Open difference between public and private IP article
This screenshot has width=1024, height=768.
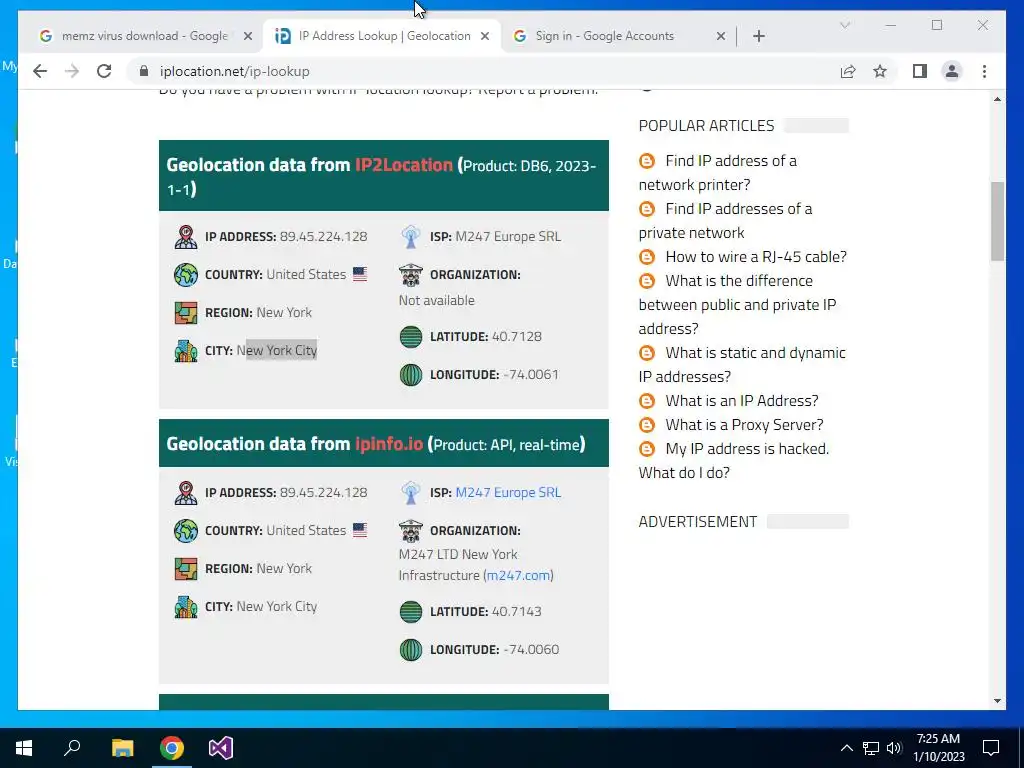coord(737,304)
